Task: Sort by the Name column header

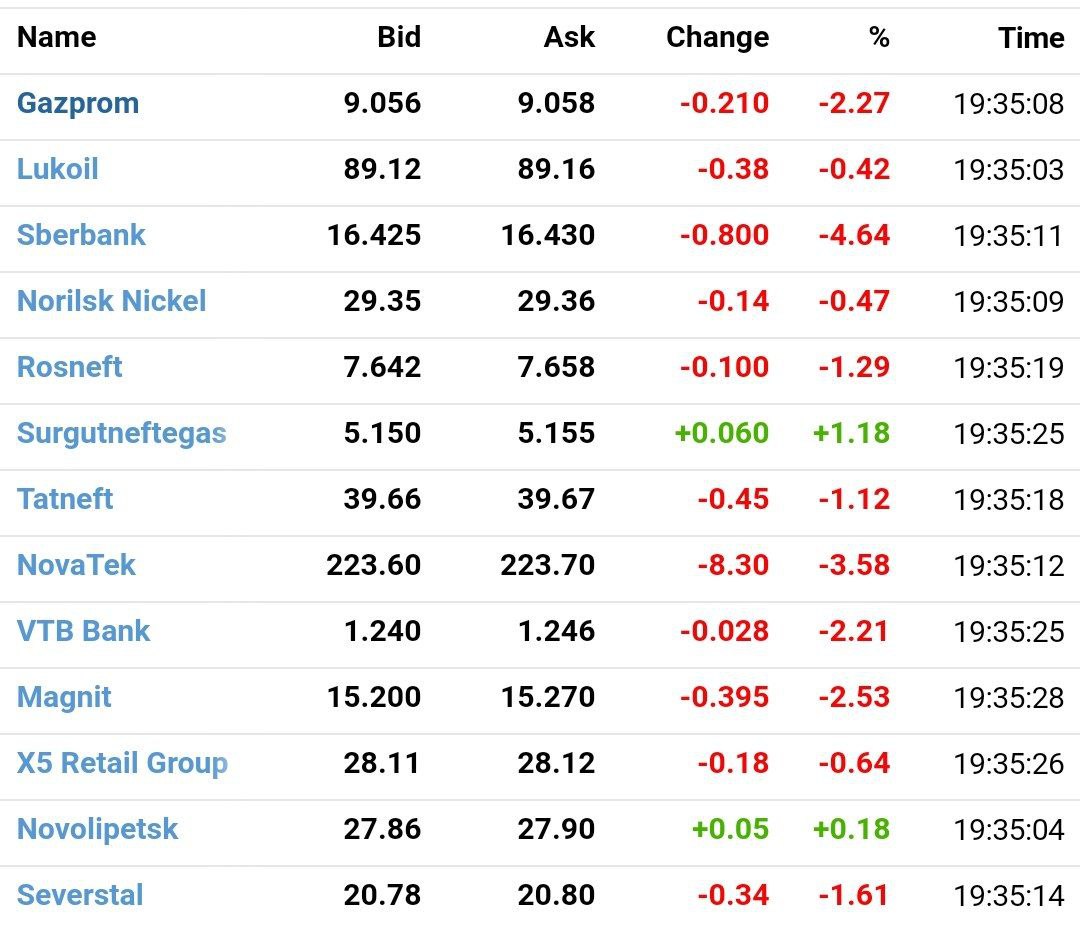Action: tap(57, 38)
